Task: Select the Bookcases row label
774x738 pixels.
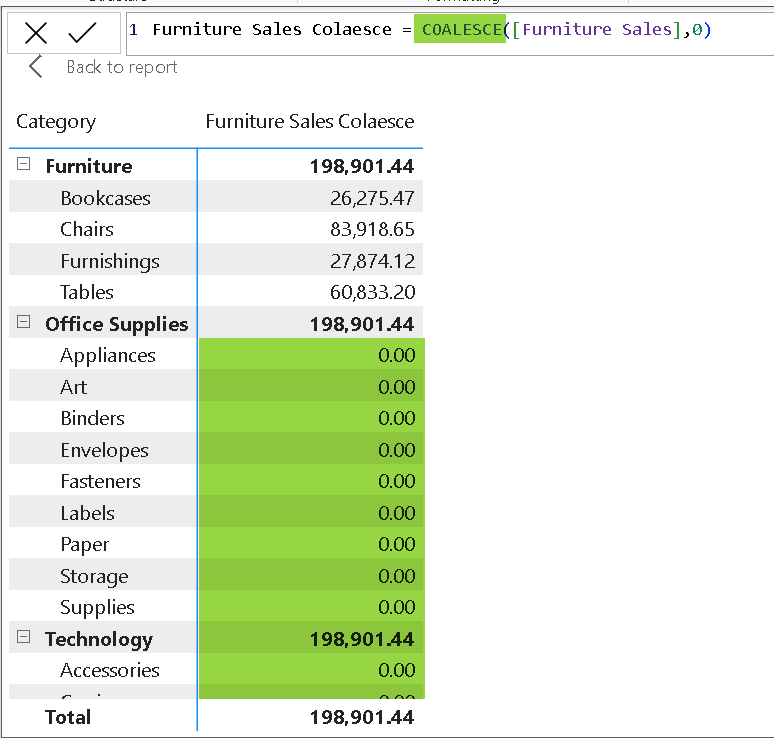Action: (x=105, y=198)
